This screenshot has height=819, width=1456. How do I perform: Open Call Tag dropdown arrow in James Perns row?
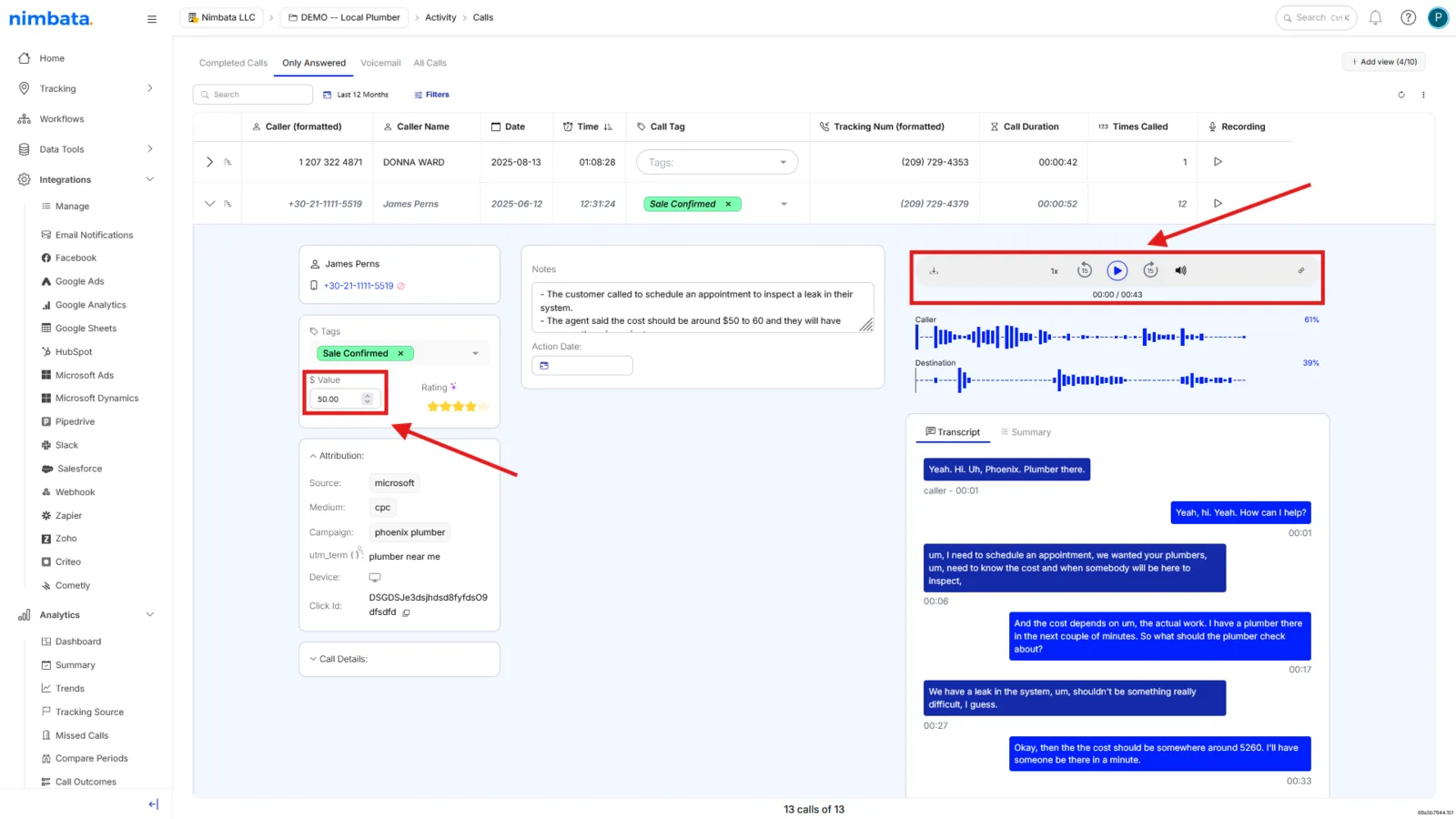click(x=784, y=204)
